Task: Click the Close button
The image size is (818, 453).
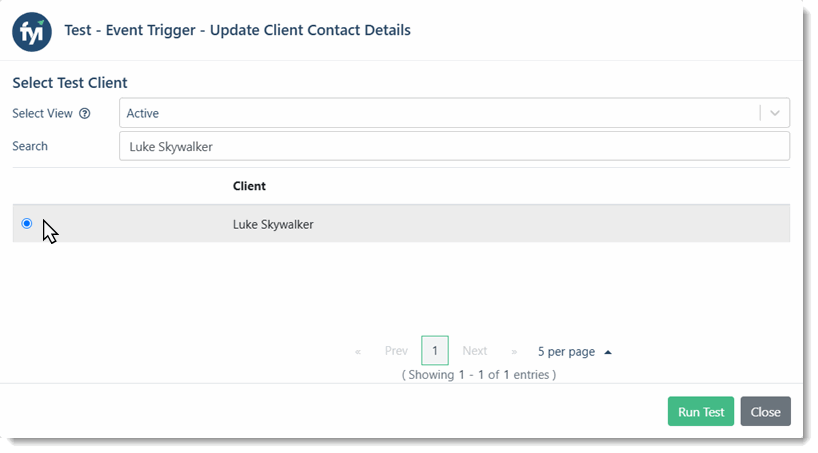Action: [x=765, y=411]
